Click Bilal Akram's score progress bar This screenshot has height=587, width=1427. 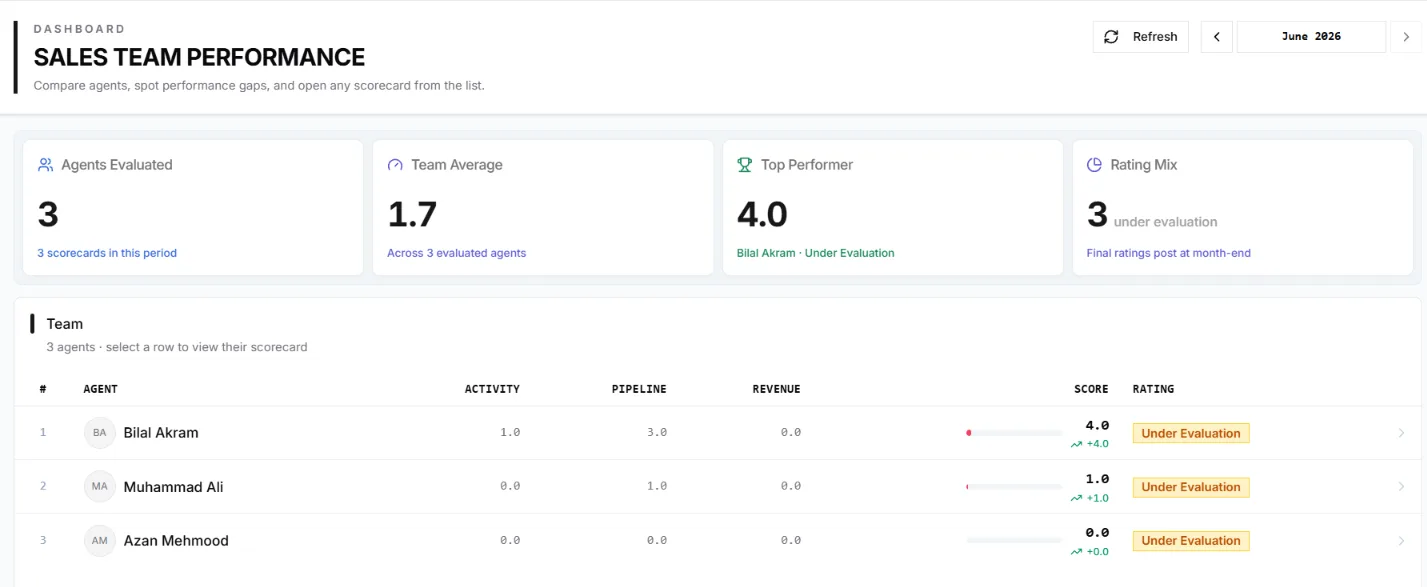click(x=1014, y=433)
